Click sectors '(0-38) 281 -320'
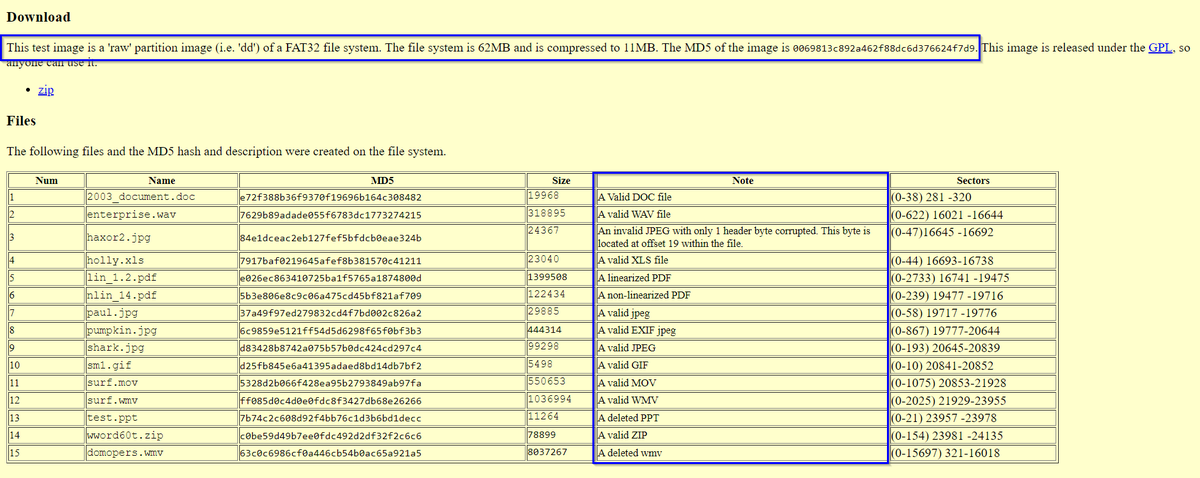1200x478 pixels. (930, 198)
